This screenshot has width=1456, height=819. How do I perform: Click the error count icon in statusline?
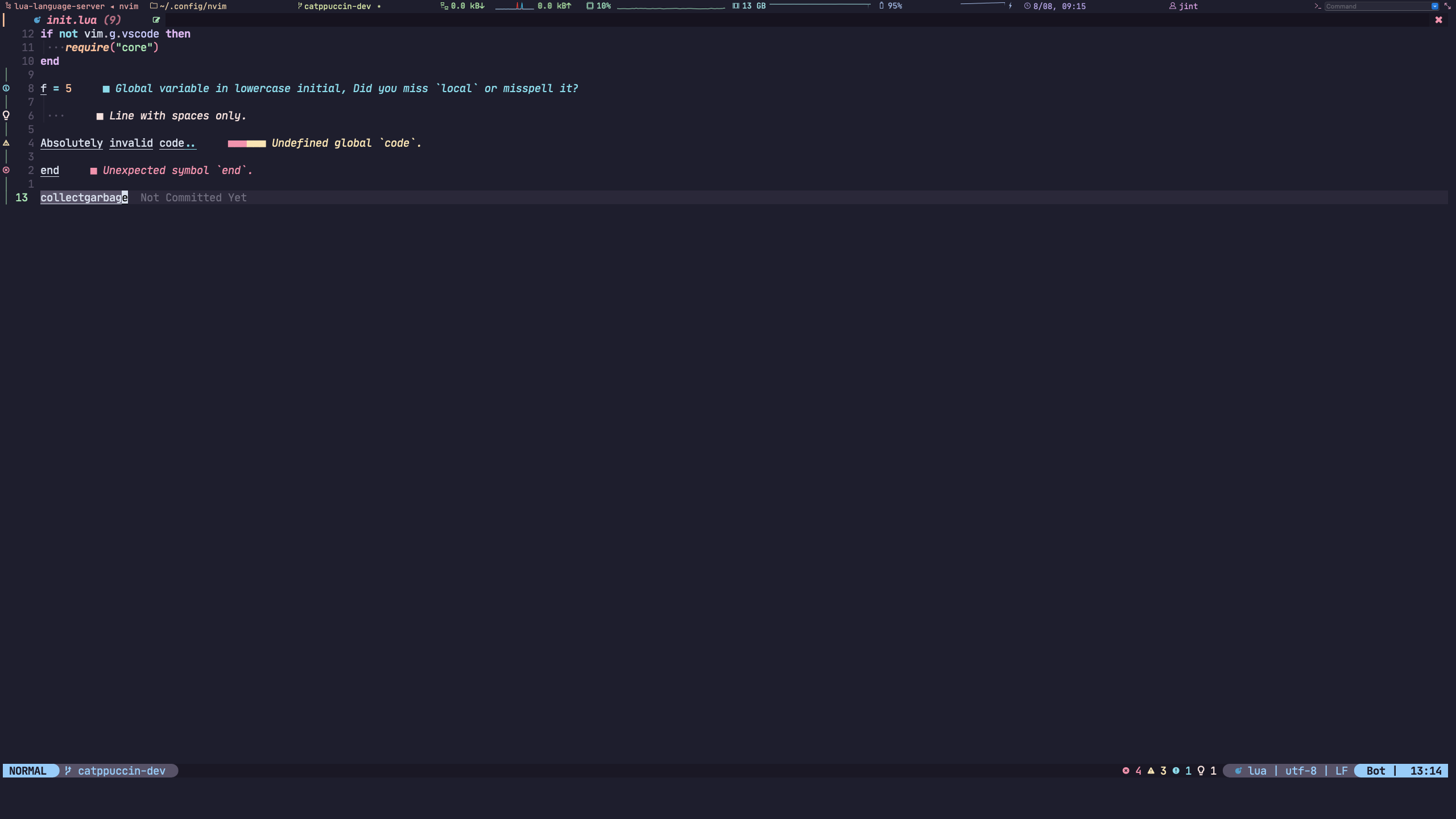coord(1126,771)
